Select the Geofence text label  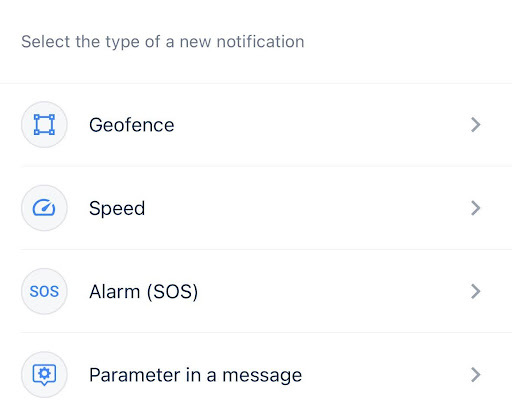click(x=132, y=125)
